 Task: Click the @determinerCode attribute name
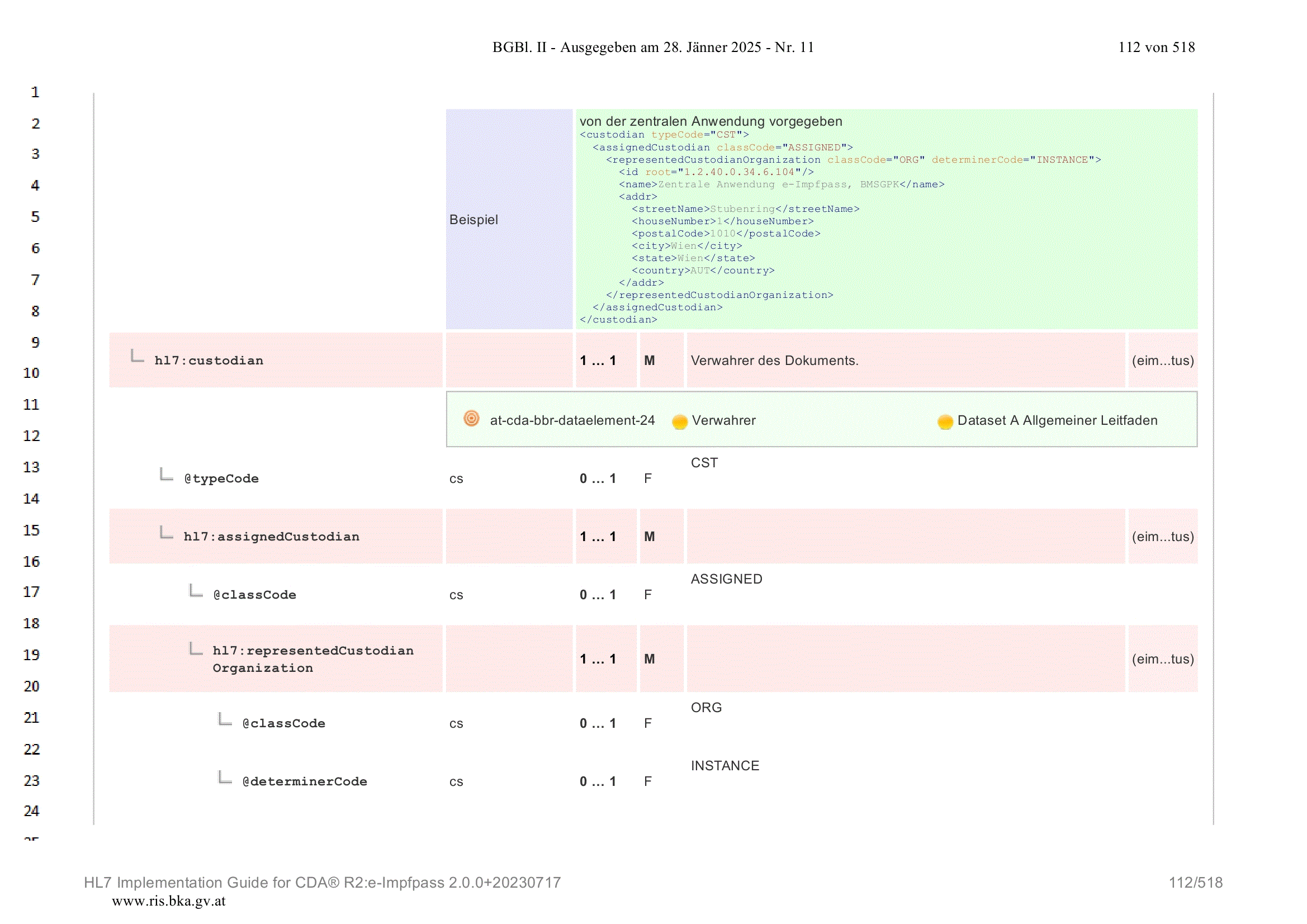pos(305,781)
